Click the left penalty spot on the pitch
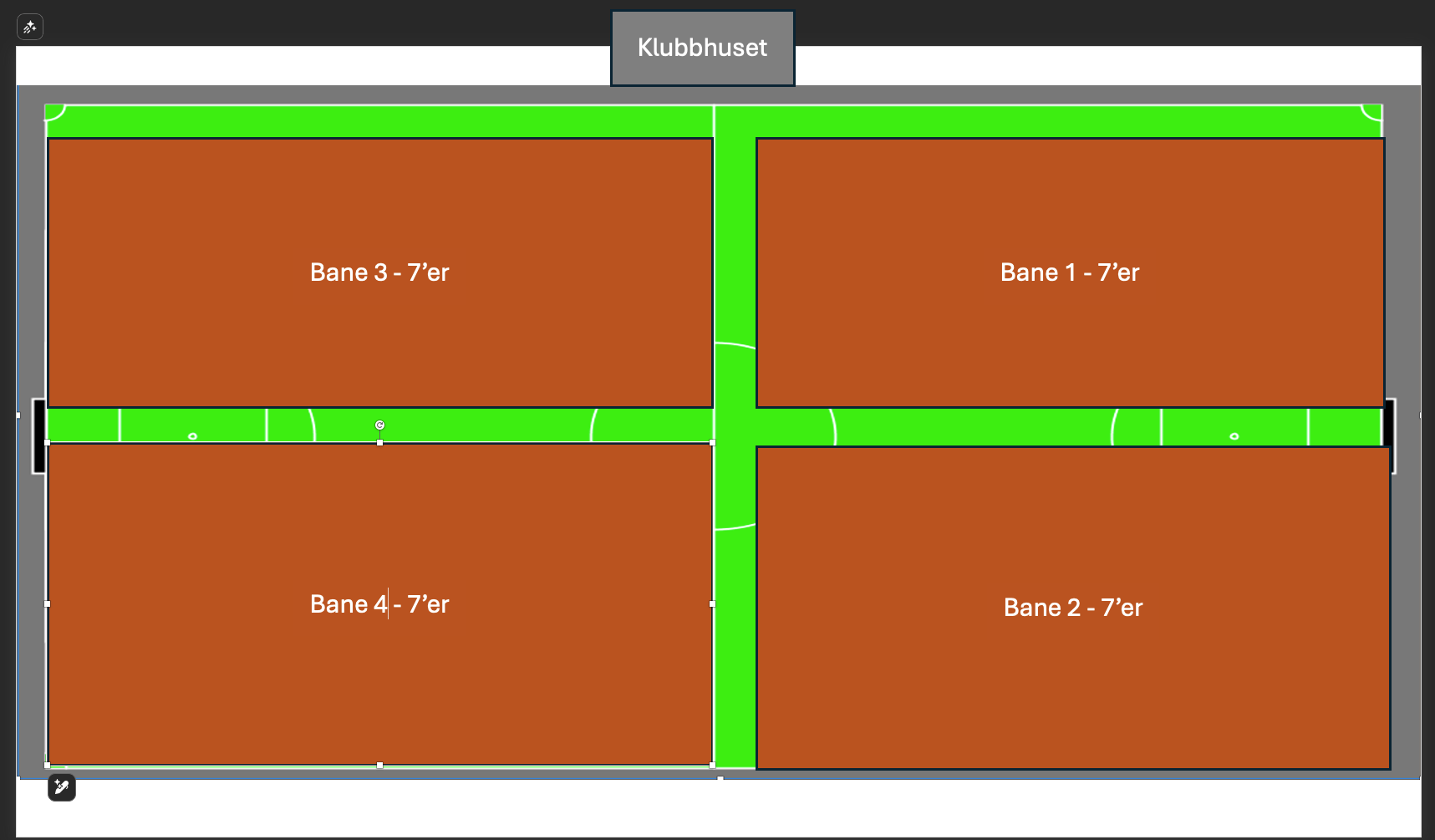The height and width of the screenshot is (840, 1435). (193, 436)
